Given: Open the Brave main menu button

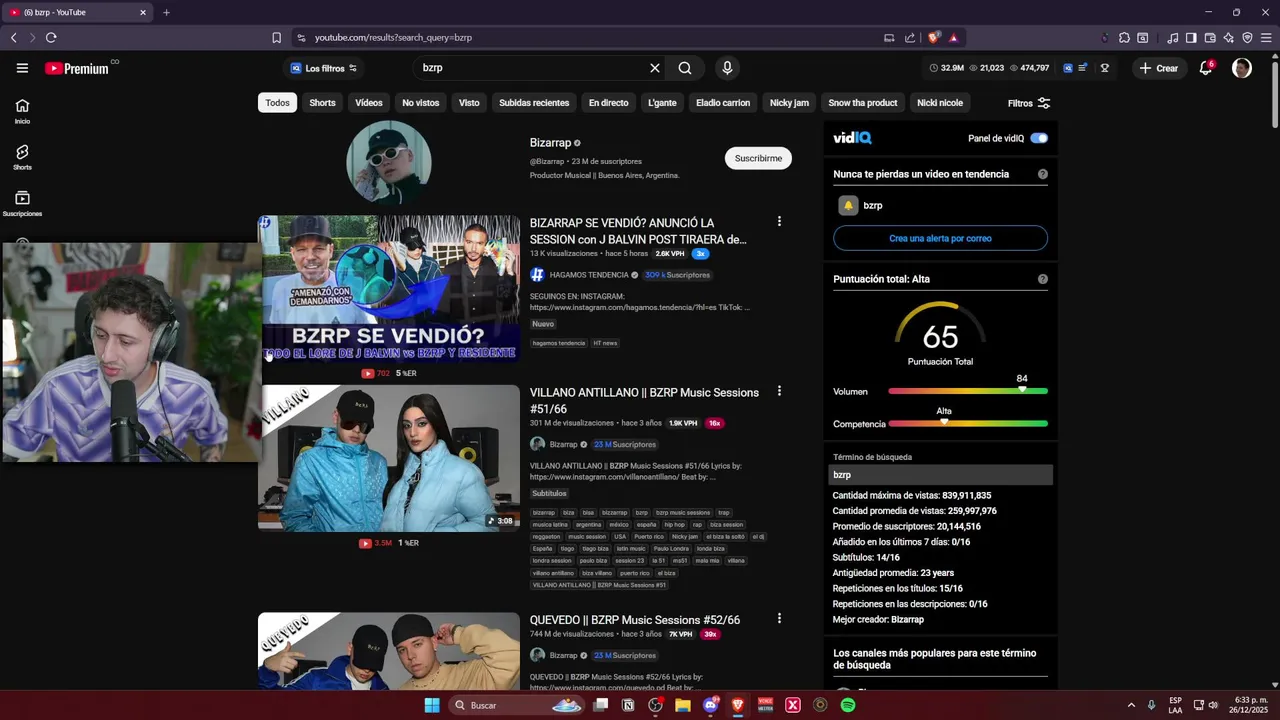Looking at the screenshot, I should (x=1267, y=38).
